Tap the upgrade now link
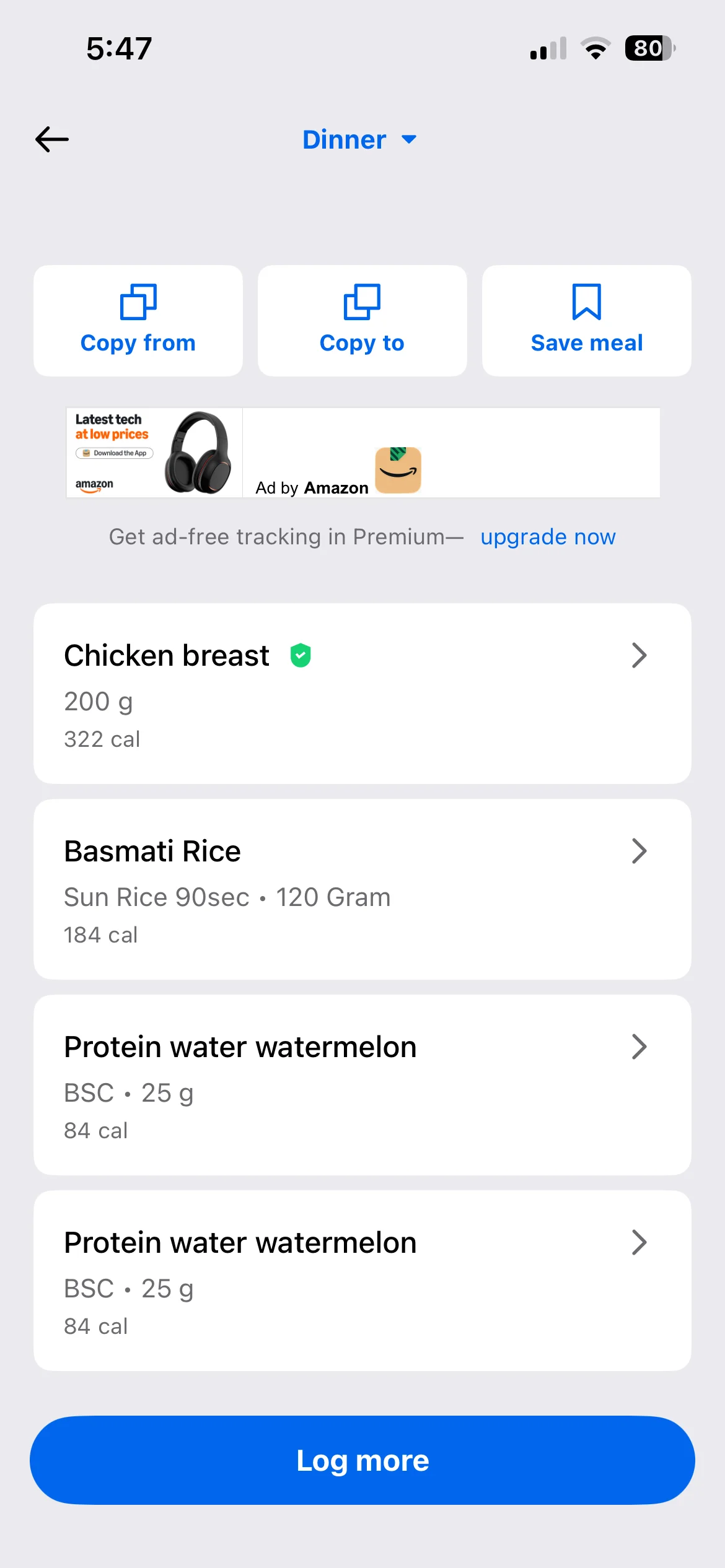The image size is (725, 1568). tap(548, 537)
